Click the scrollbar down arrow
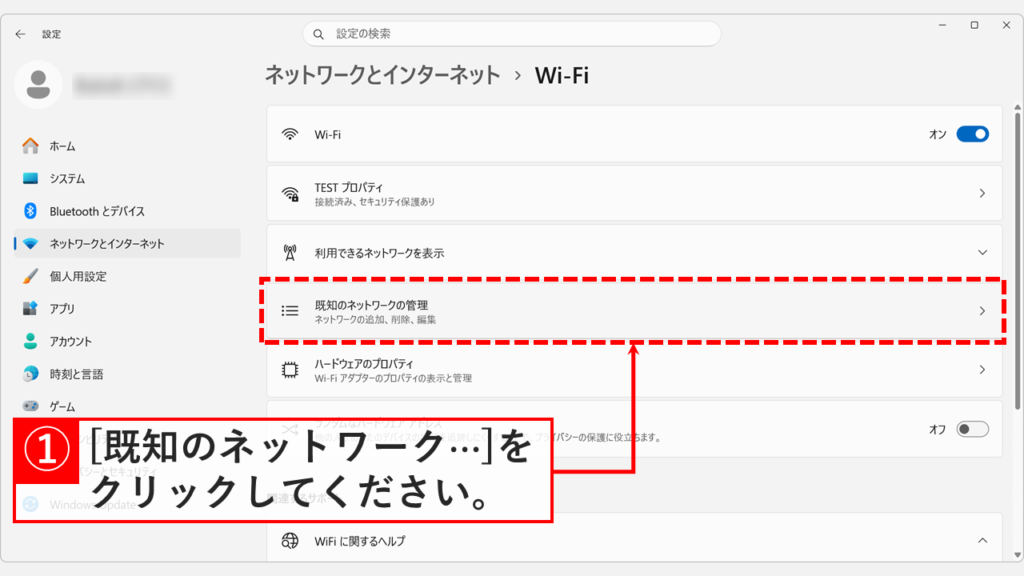Viewport: 1024px width, 576px height. [1017, 555]
